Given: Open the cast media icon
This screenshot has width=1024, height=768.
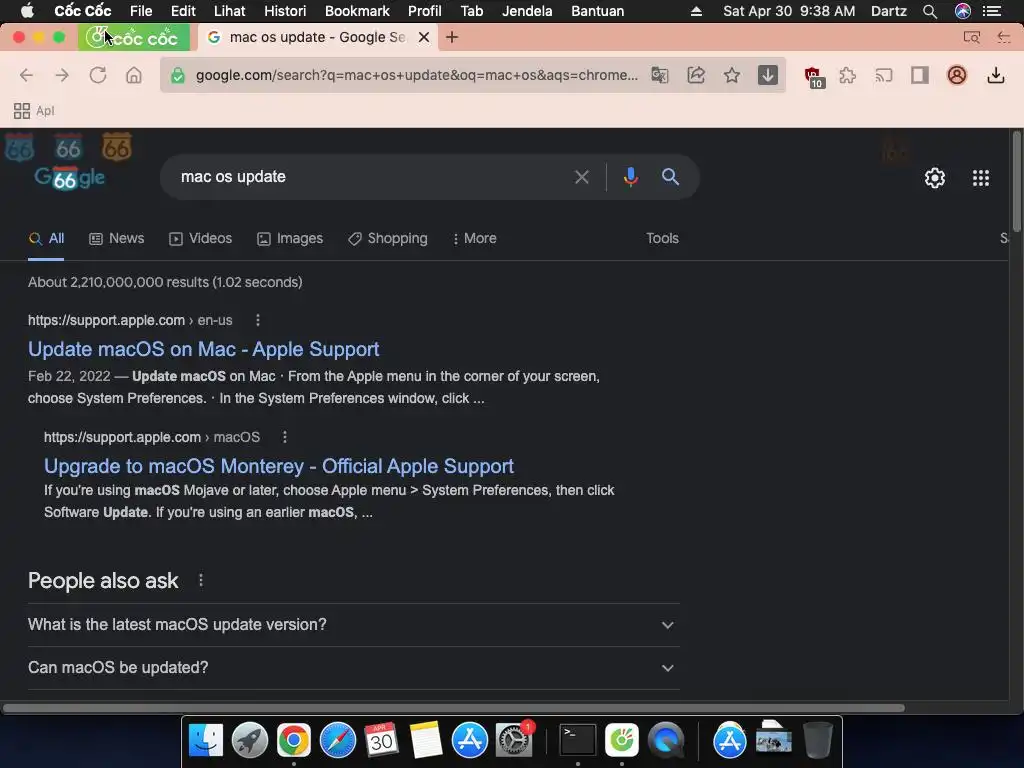Looking at the screenshot, I should coord(884,75).
